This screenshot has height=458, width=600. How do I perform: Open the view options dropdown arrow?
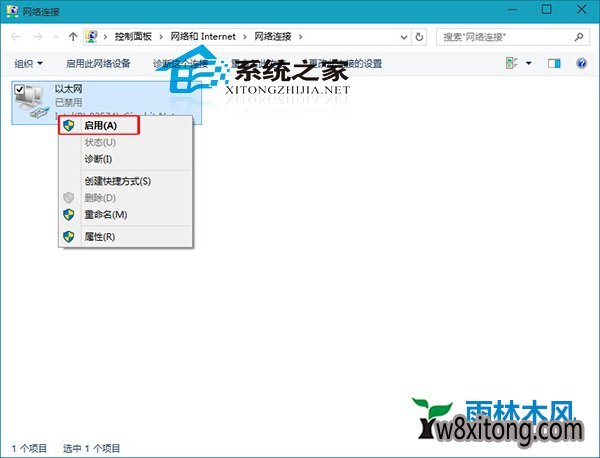(x=529, y=63)
